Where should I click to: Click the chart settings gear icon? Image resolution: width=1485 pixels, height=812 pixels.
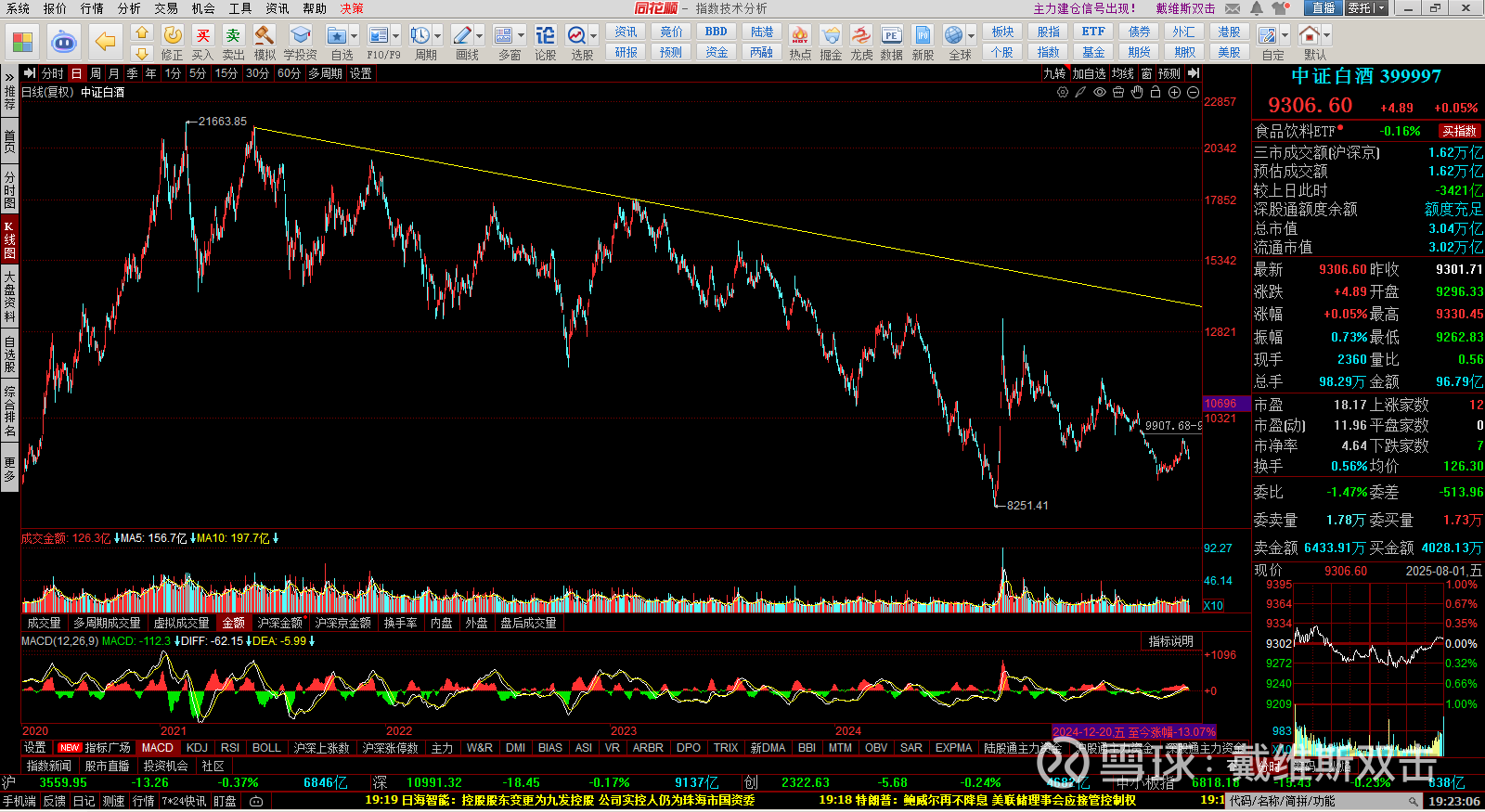[1063, 92]
